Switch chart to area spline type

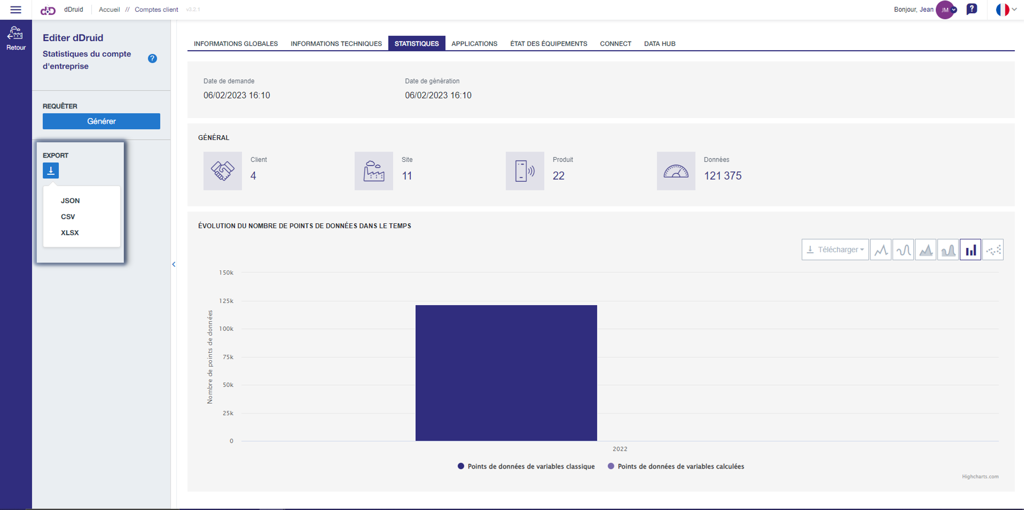(x=948, y=249)
